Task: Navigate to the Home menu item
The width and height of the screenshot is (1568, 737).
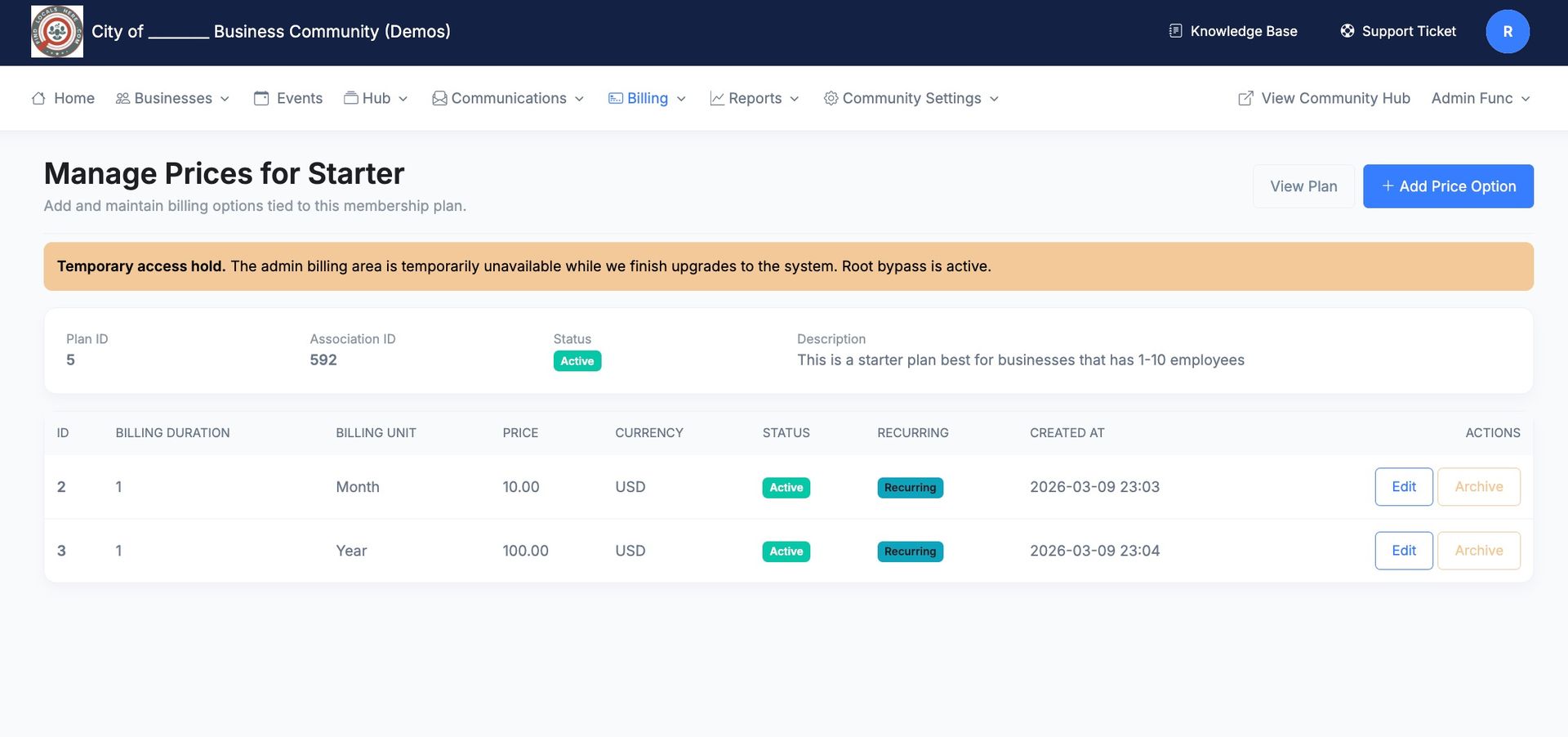Action: (73, 97)
